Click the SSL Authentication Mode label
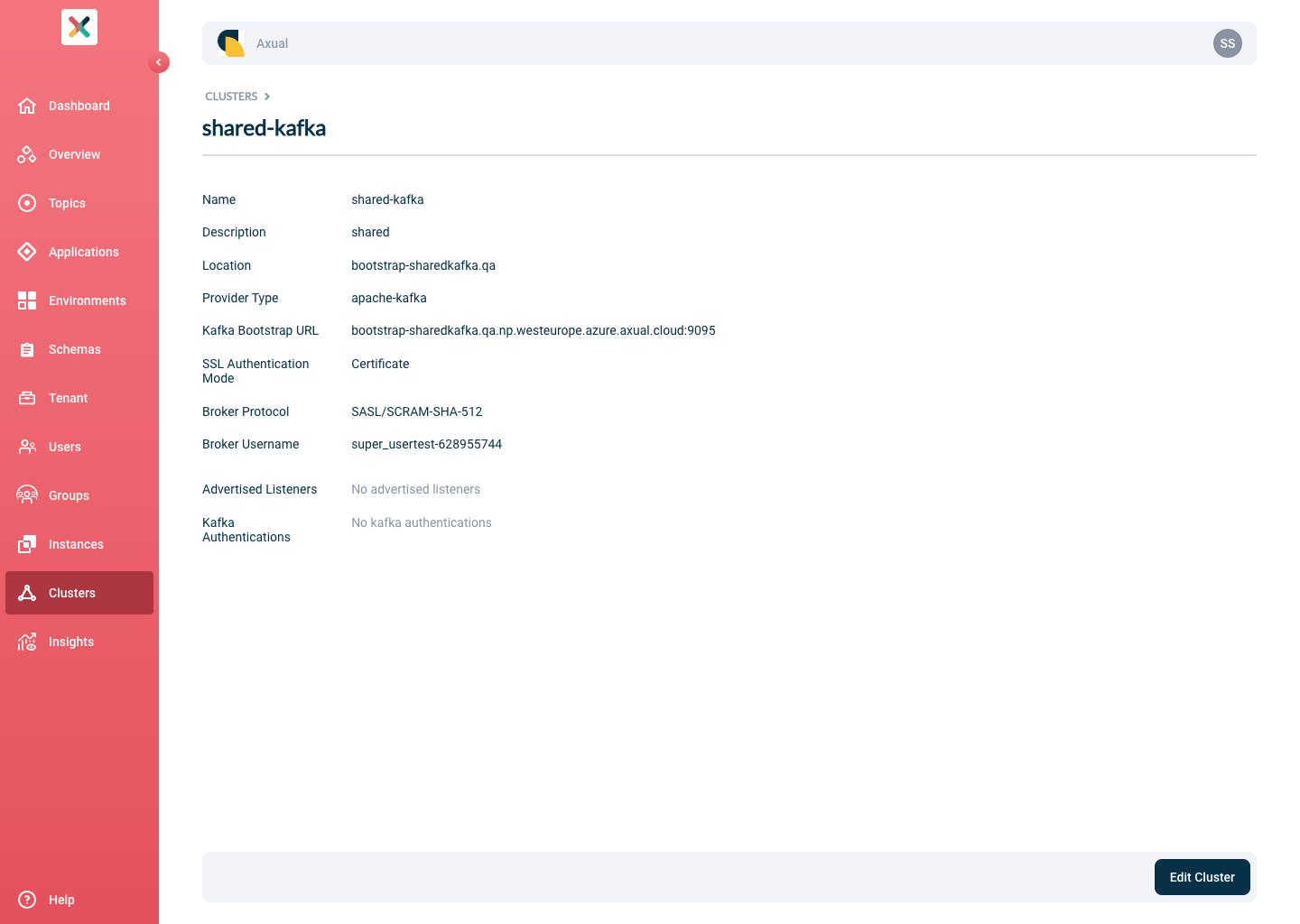The height and width of the screenshot is (924, 1300). [255, 371]
